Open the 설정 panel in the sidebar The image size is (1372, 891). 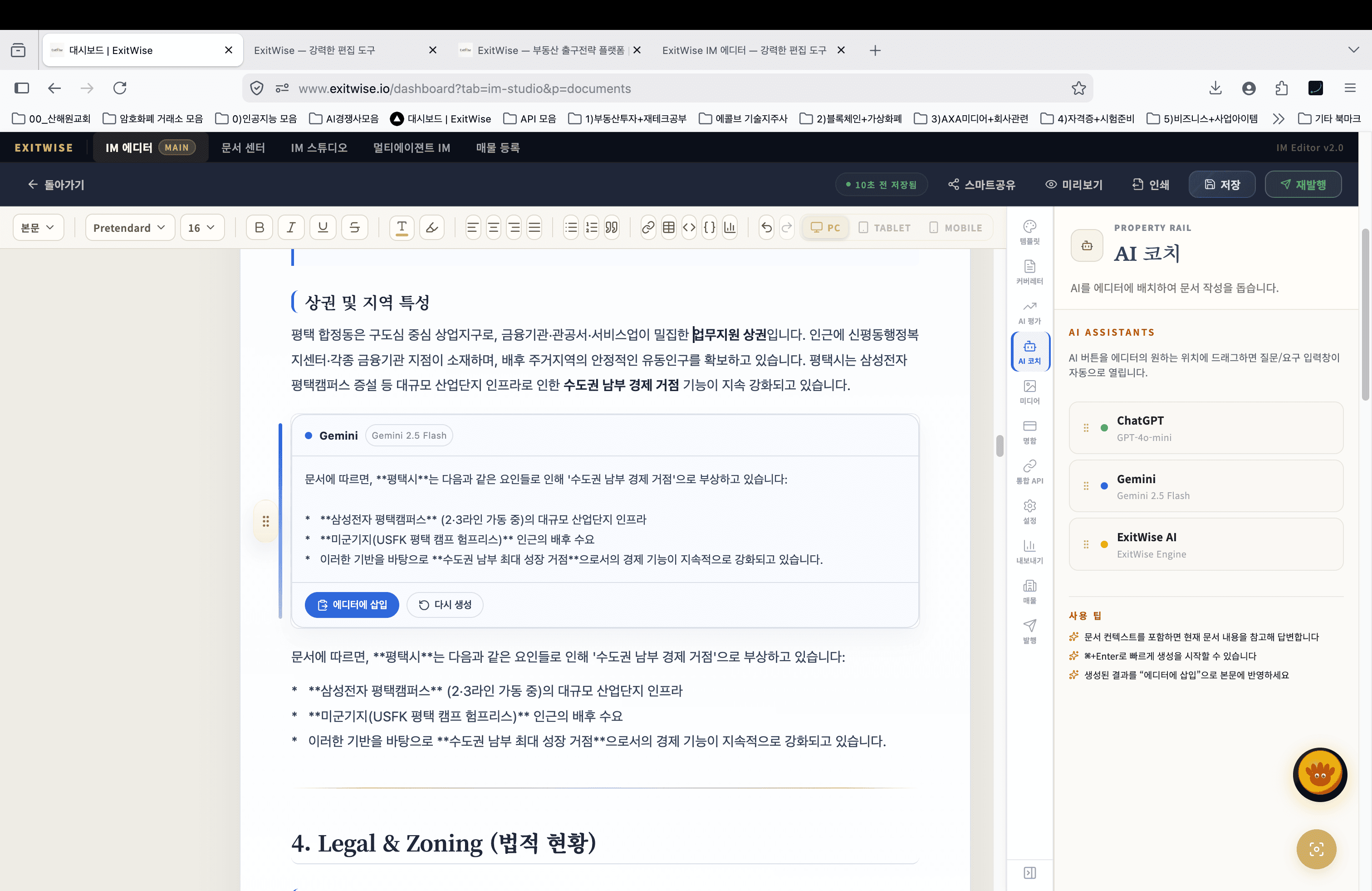(1030, 511)
